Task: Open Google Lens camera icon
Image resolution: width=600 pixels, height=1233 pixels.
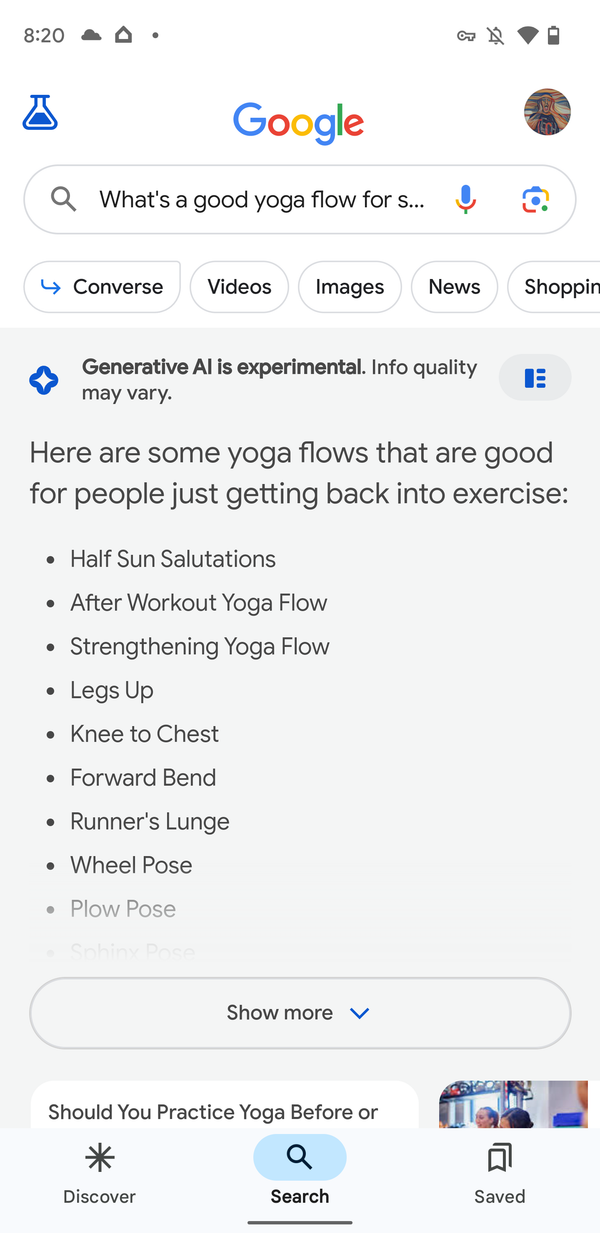Action: [536, 200]
